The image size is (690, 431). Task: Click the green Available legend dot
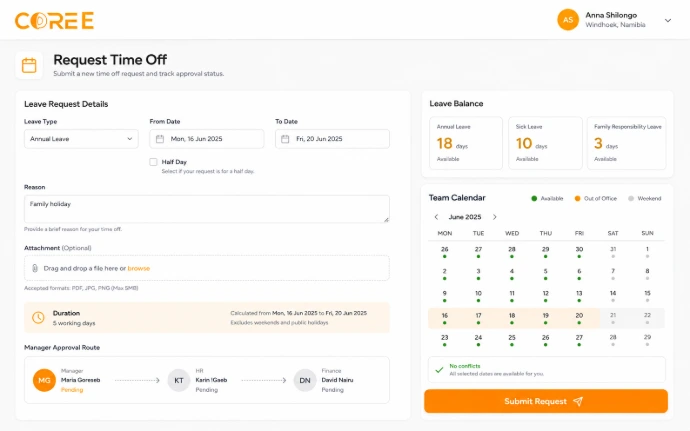(534, 199)
